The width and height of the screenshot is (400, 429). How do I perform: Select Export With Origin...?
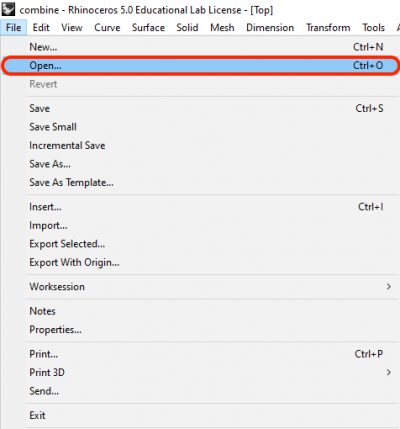pos(200,263)
